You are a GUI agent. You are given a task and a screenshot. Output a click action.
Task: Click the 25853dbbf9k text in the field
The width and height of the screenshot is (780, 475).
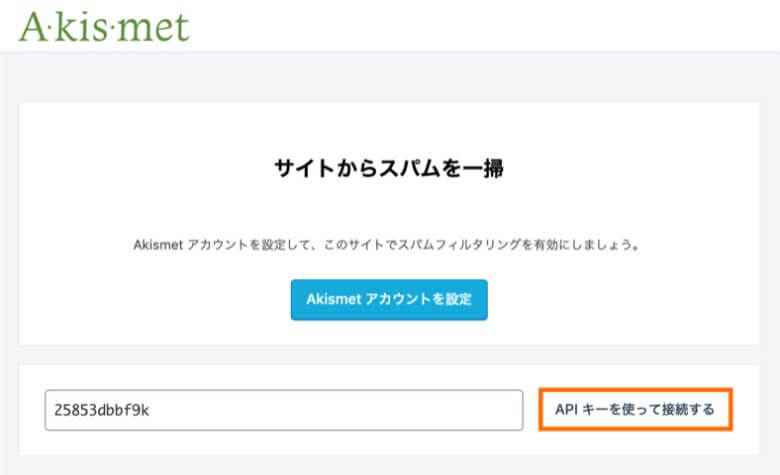[104, 410]
